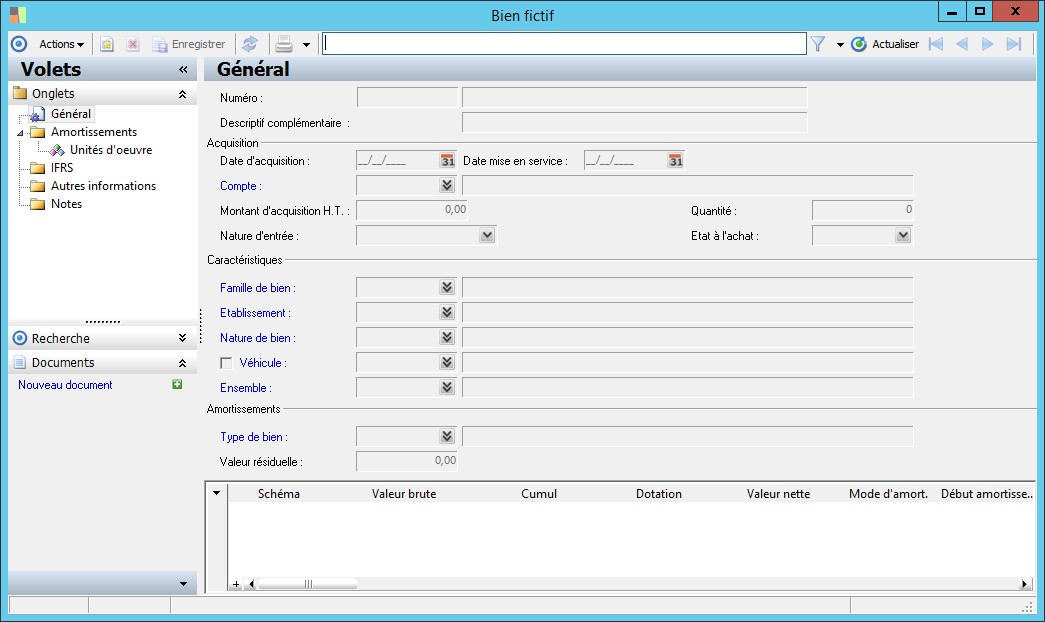Click the Enregistrer save button
The image size is (1045, 622).
click(189, 44)
